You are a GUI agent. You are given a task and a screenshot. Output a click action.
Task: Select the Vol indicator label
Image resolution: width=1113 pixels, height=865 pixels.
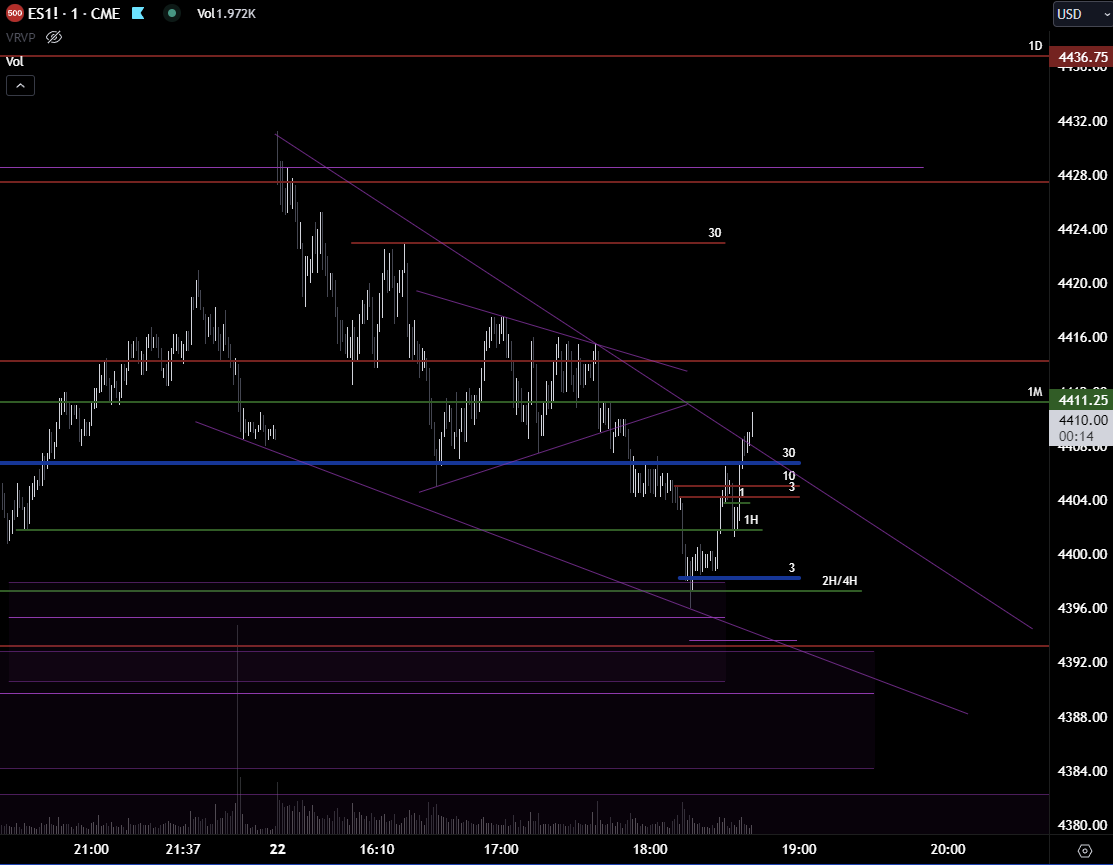pos(15,62)
